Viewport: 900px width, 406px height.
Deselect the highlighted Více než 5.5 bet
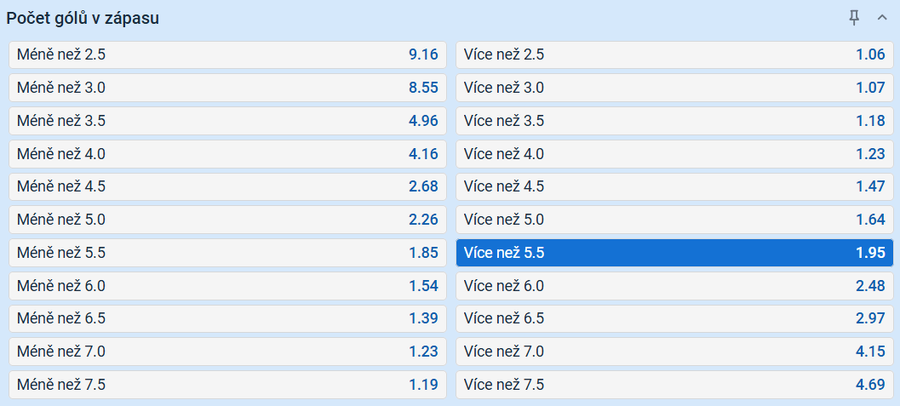674,253
